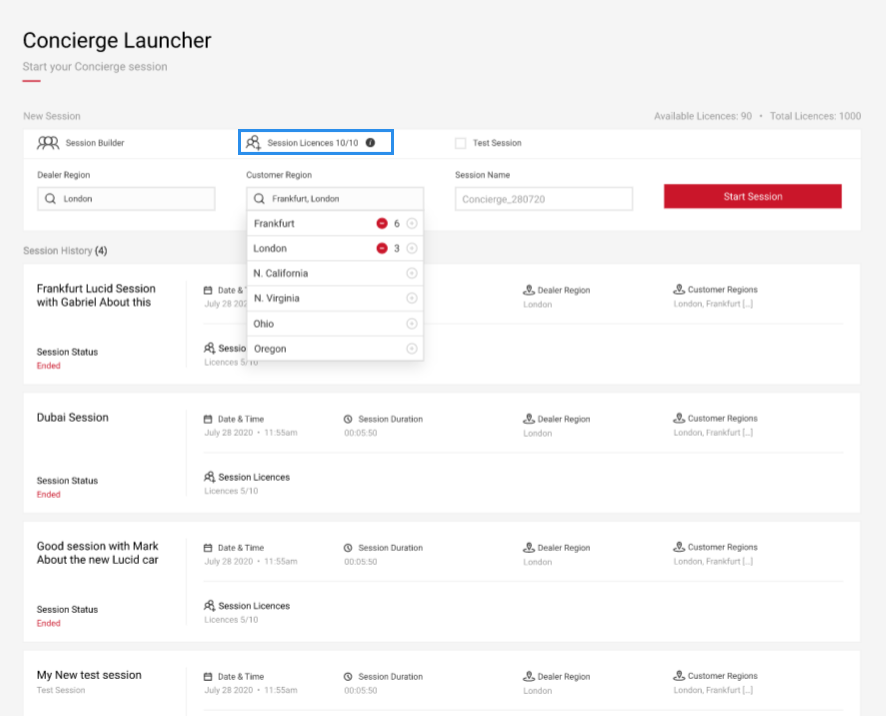This screenshot has width=886, height=716.
Task: Add Ohio region with plus icon
Action: pyautogui.click(x=412, y=323)
